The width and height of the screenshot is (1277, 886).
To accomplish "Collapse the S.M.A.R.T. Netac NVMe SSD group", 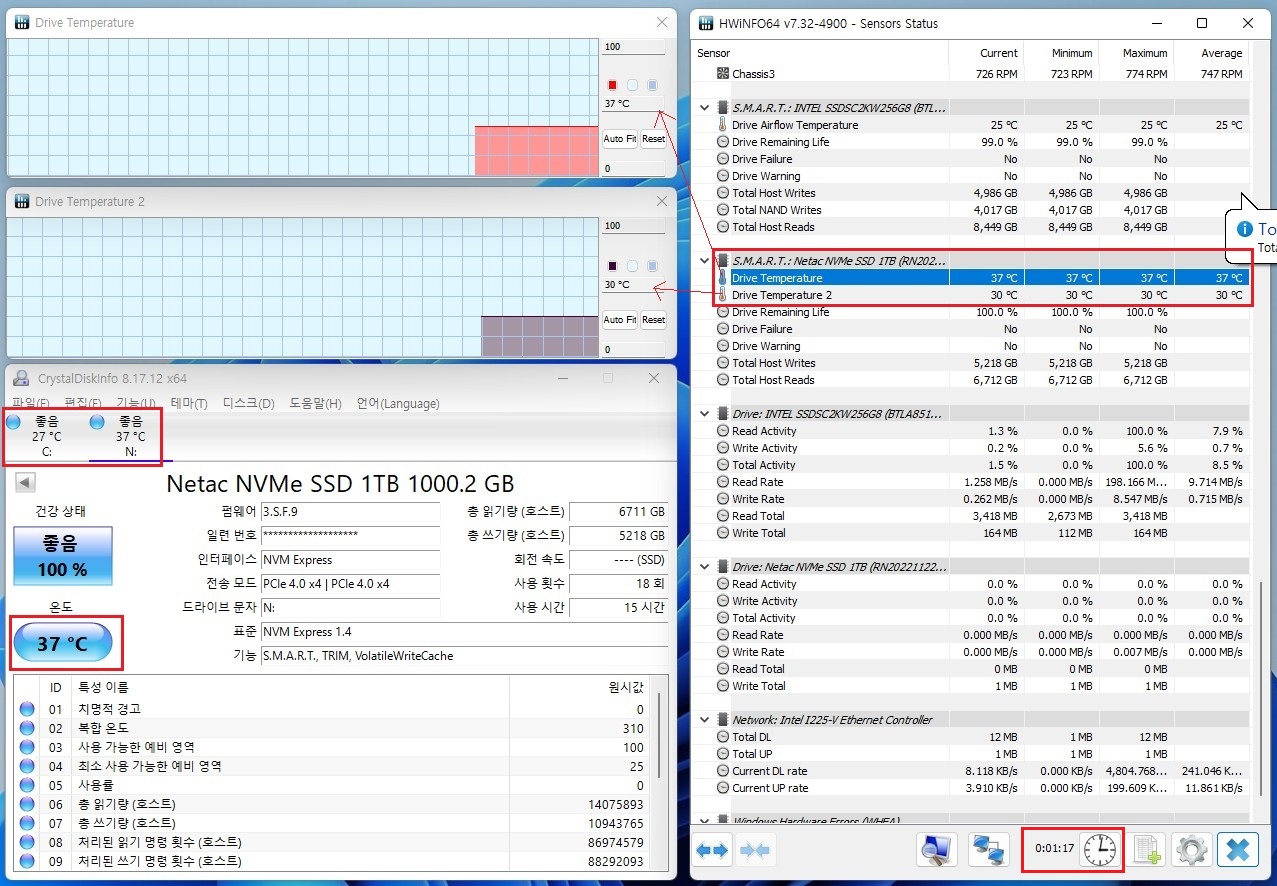I will click(705, 261).
